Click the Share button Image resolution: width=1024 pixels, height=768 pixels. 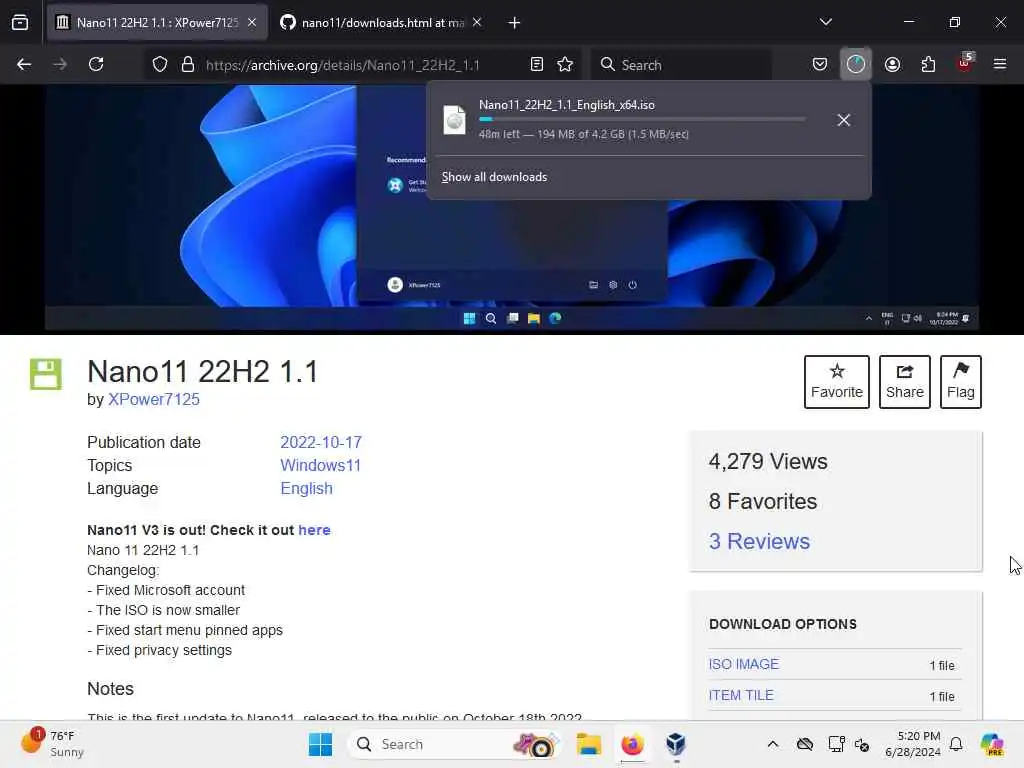(904, 382)
